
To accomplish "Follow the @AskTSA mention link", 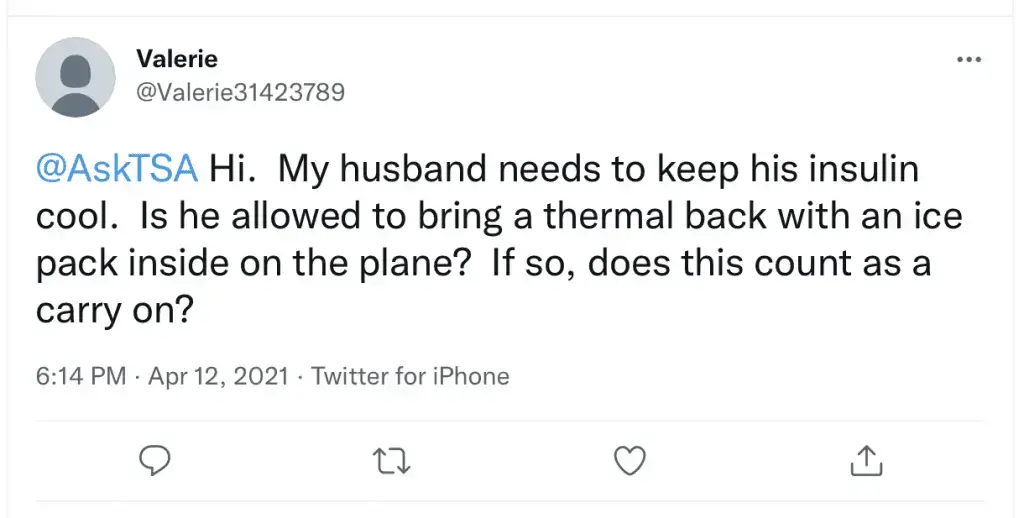I will [117, 169].
